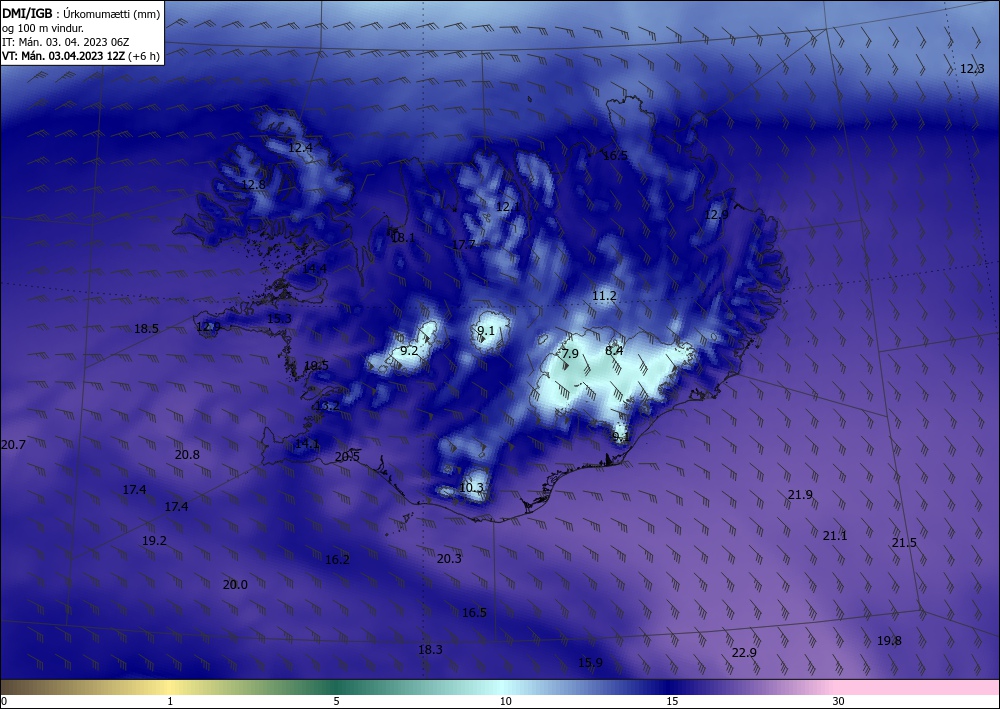Click the map value 20.7
This screenshot has width=1000, height=709.
13,444
